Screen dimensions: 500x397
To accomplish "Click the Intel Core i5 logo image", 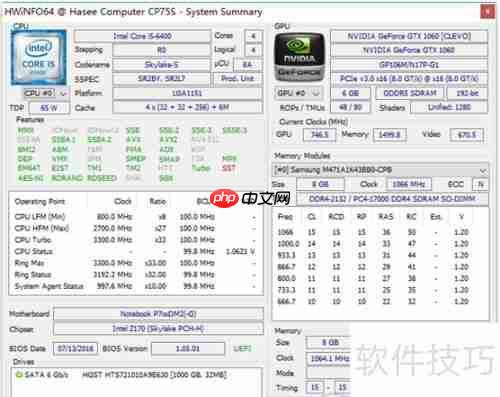I will (39, 57).
